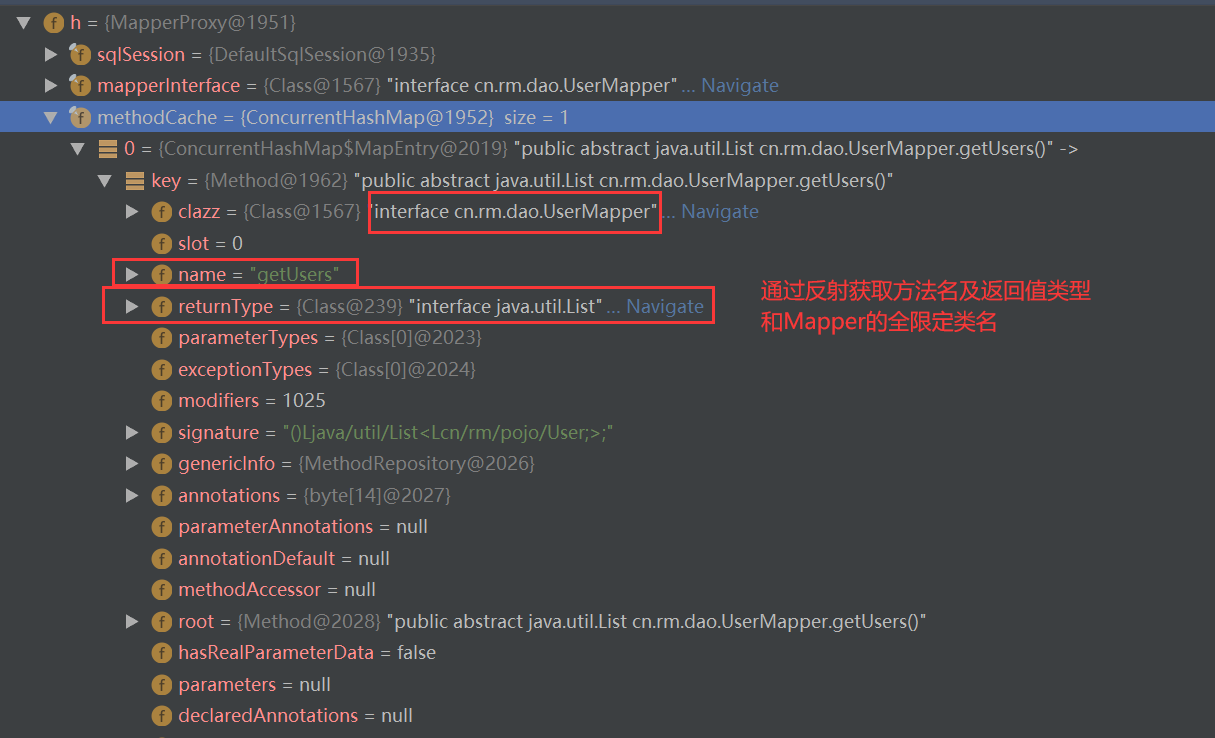Click field icon of h variable
This screenshot has height=738, width=1215.
pos(54,22)
